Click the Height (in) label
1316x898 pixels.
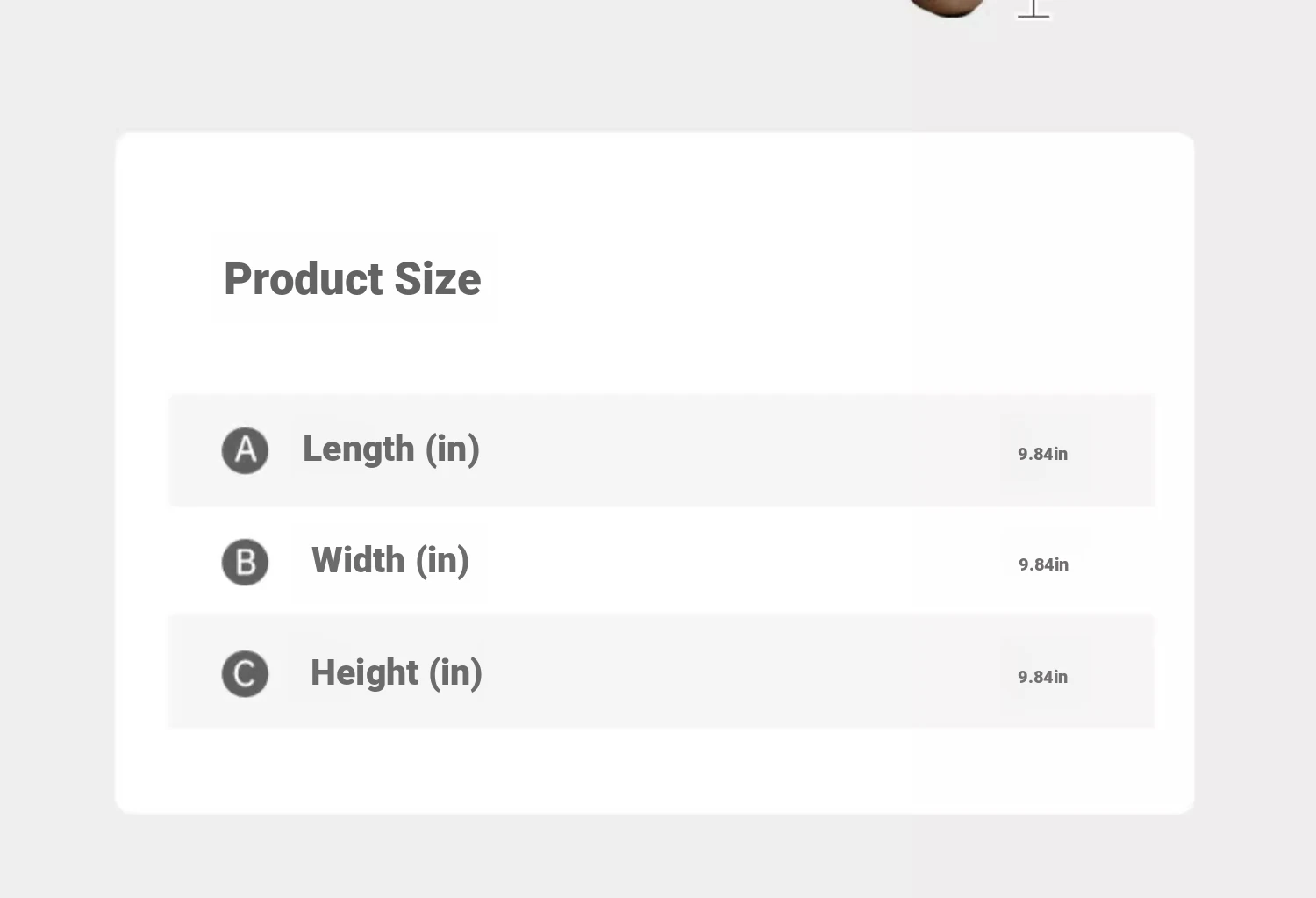397,673
